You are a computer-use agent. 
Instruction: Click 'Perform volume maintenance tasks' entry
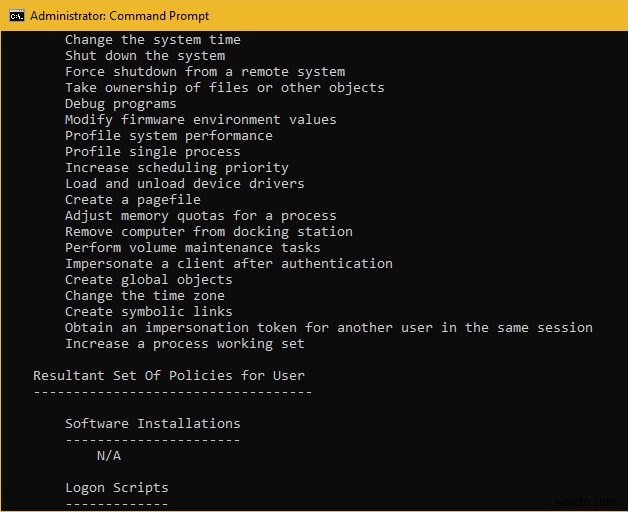(x=192, y=248)
